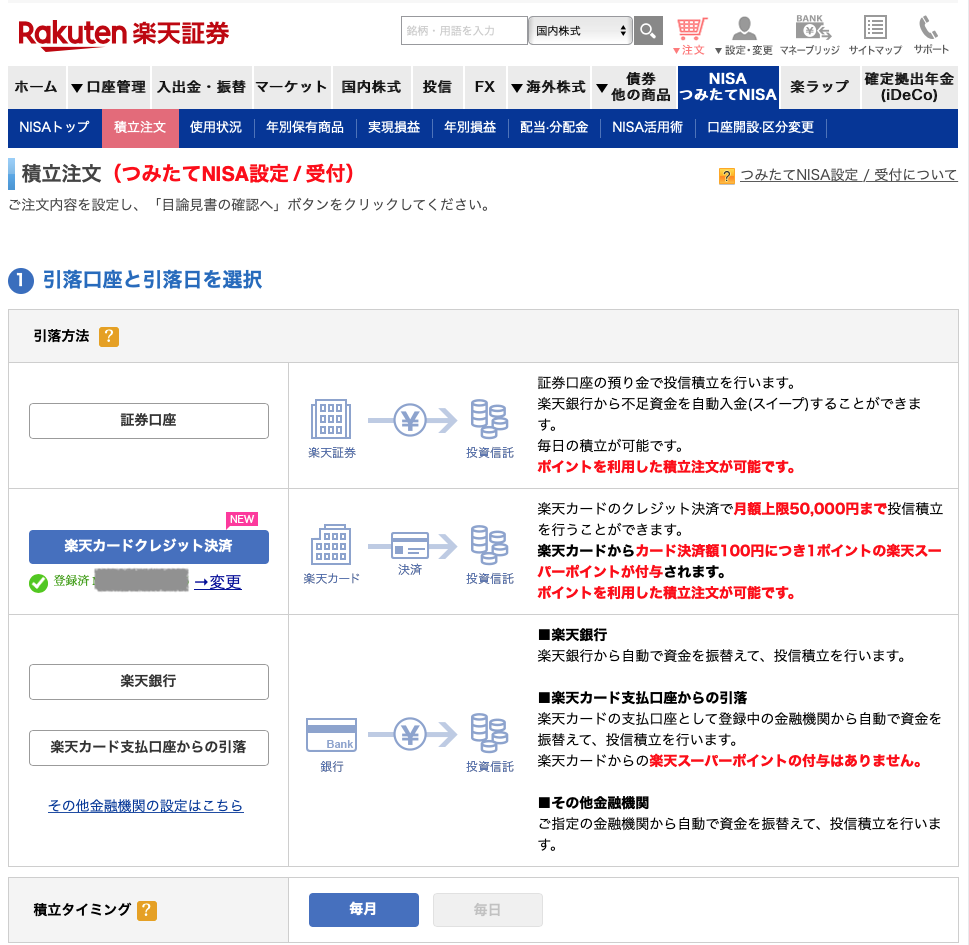Open つみたてNISA設定 / 受付について link
This screenshot has height=945, width=969.
848,176
